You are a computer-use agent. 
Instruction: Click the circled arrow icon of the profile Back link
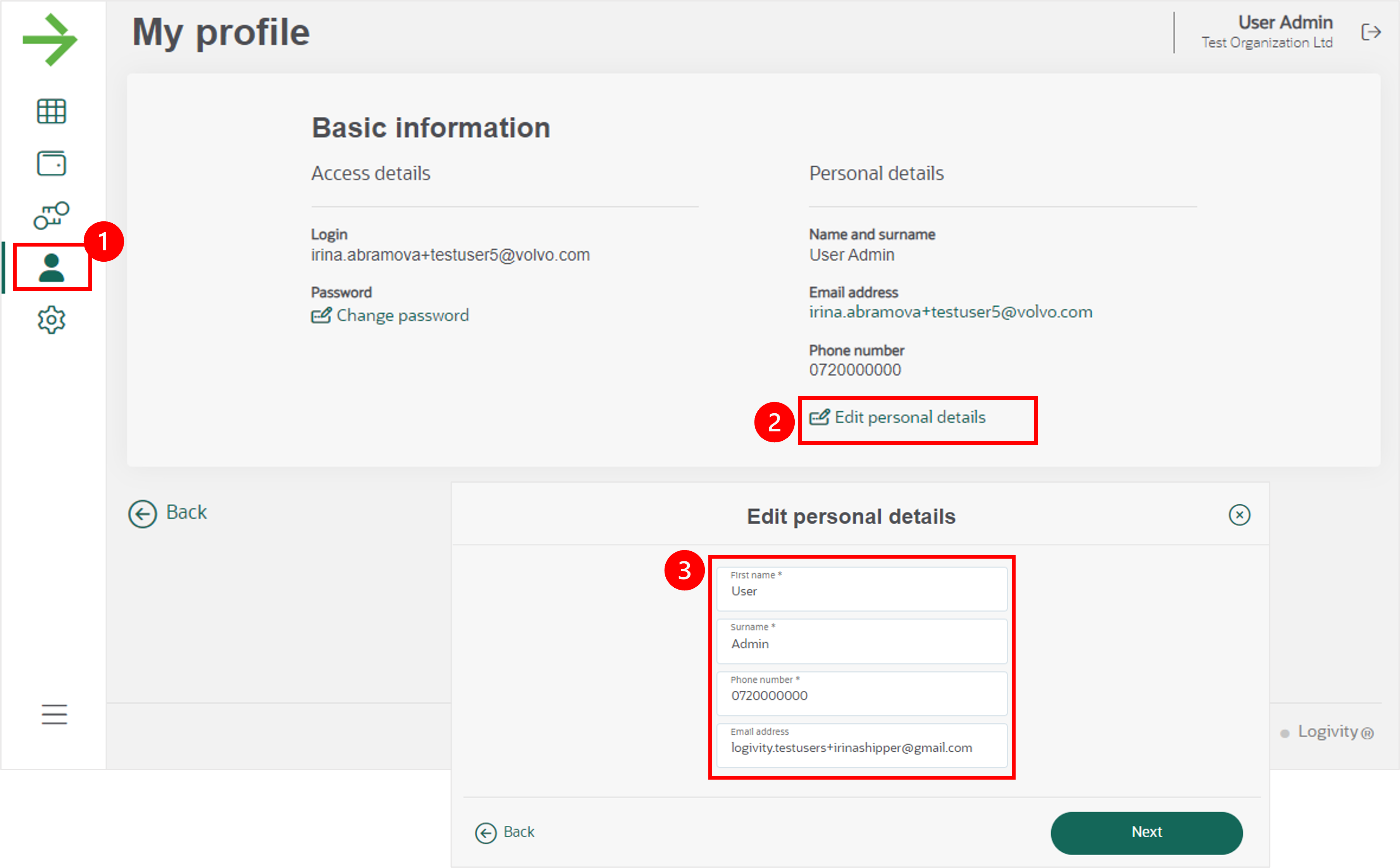(x=142, y=514)
